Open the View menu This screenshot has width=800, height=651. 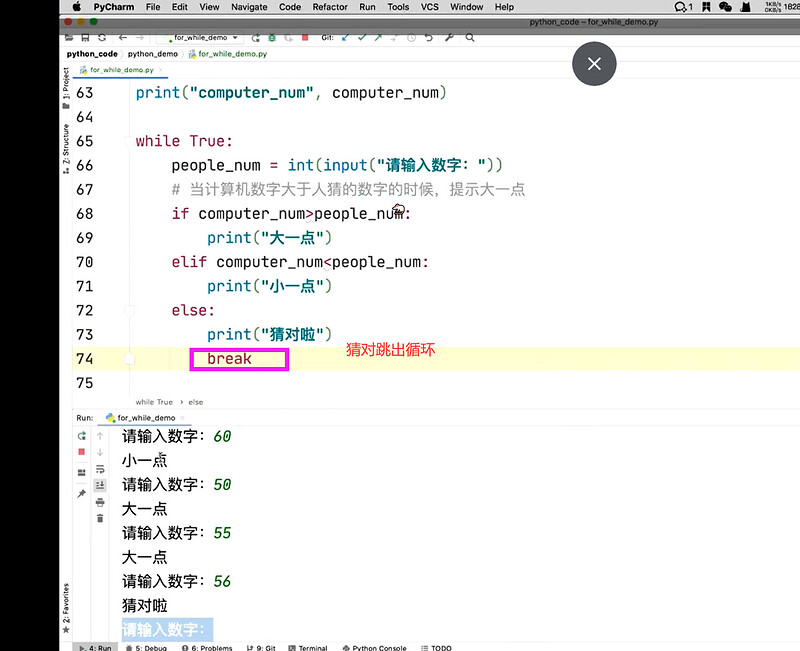click(209, 7)
